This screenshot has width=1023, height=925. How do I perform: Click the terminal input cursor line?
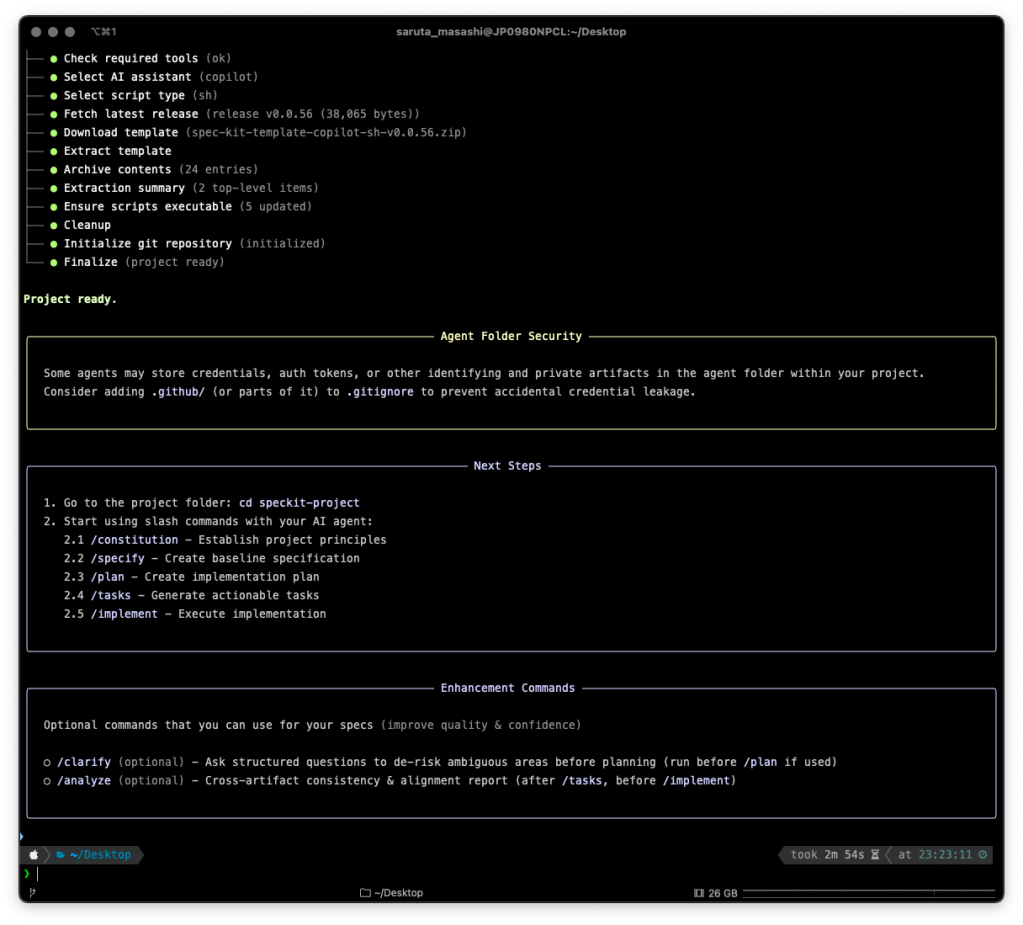click(x=38, y=873)
